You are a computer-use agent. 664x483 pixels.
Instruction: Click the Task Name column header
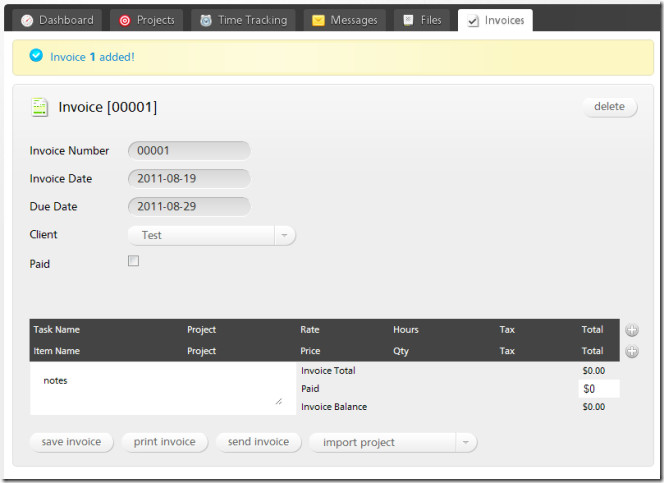[x=57, y=330]
